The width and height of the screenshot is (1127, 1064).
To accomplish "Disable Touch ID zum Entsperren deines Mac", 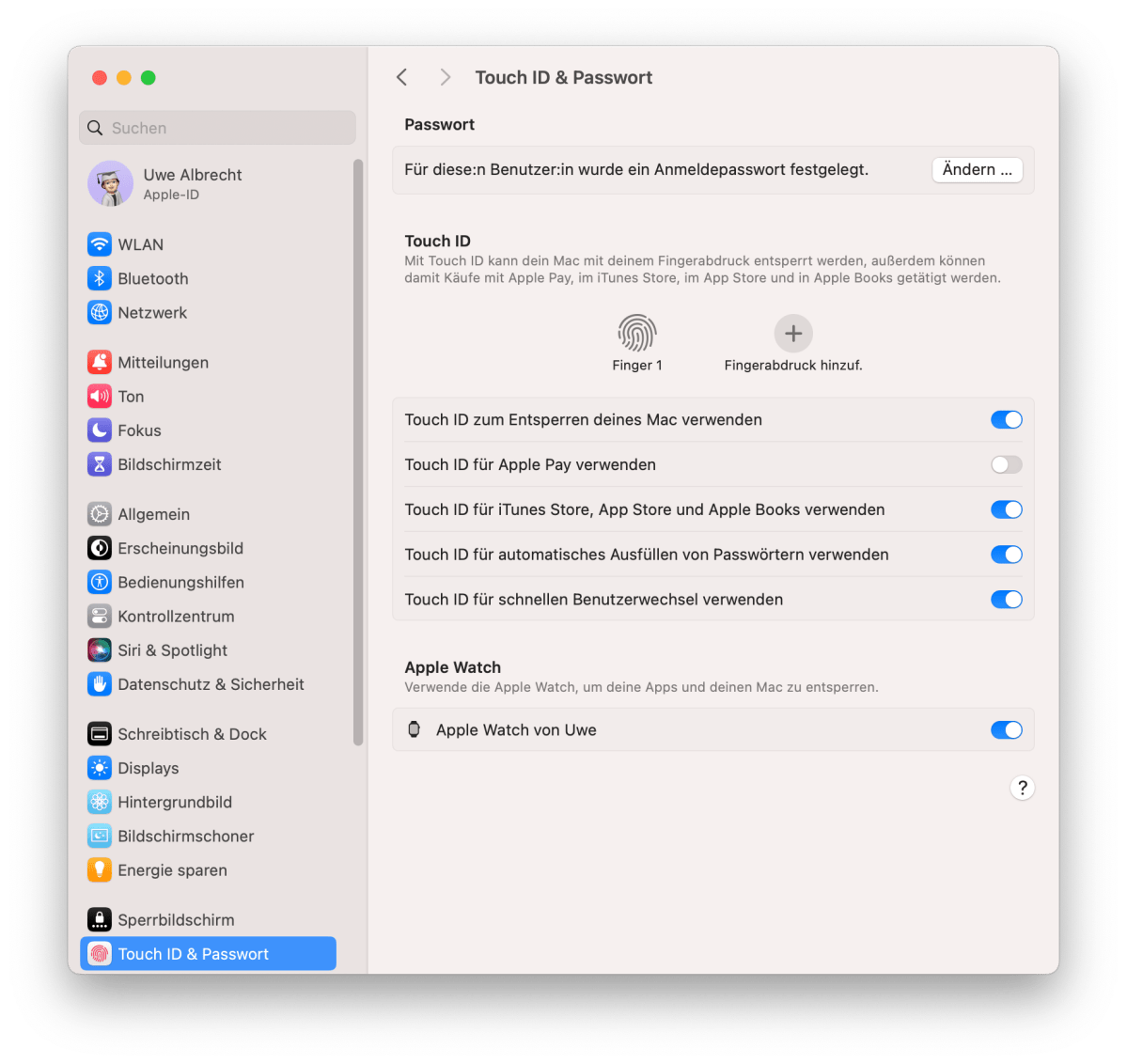I will [x=1006, y=419].
